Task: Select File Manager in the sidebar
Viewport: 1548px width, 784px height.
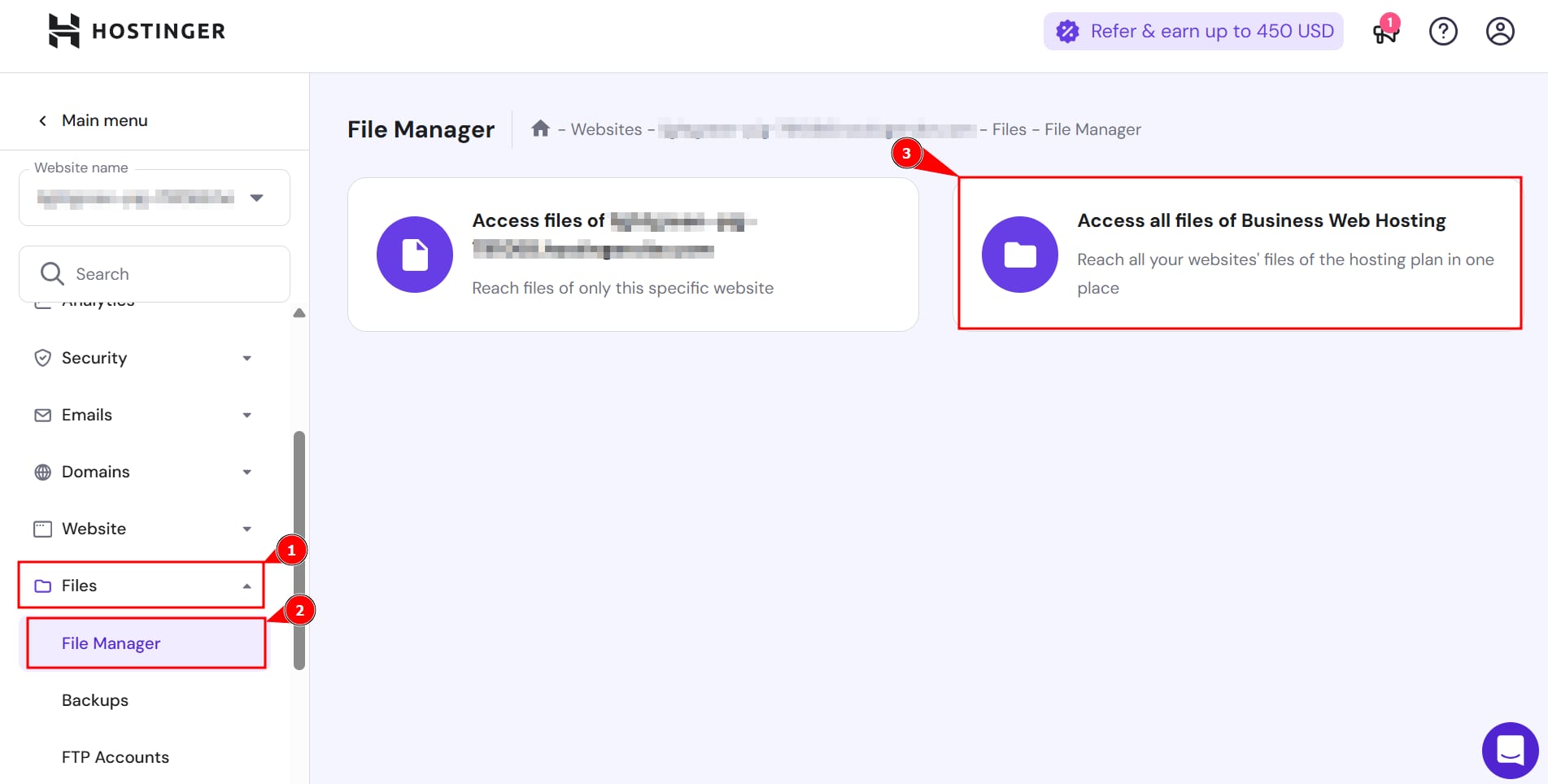Action: [x=111, y=643]
